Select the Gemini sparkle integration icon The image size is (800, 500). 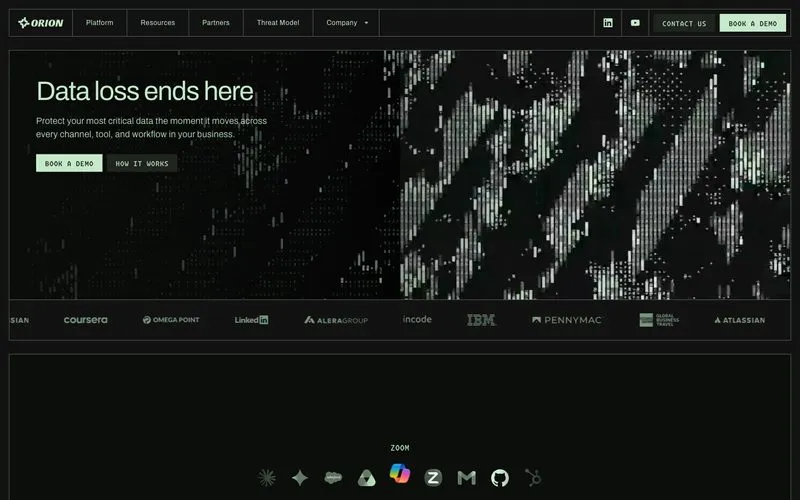click(x=300, y=478)
